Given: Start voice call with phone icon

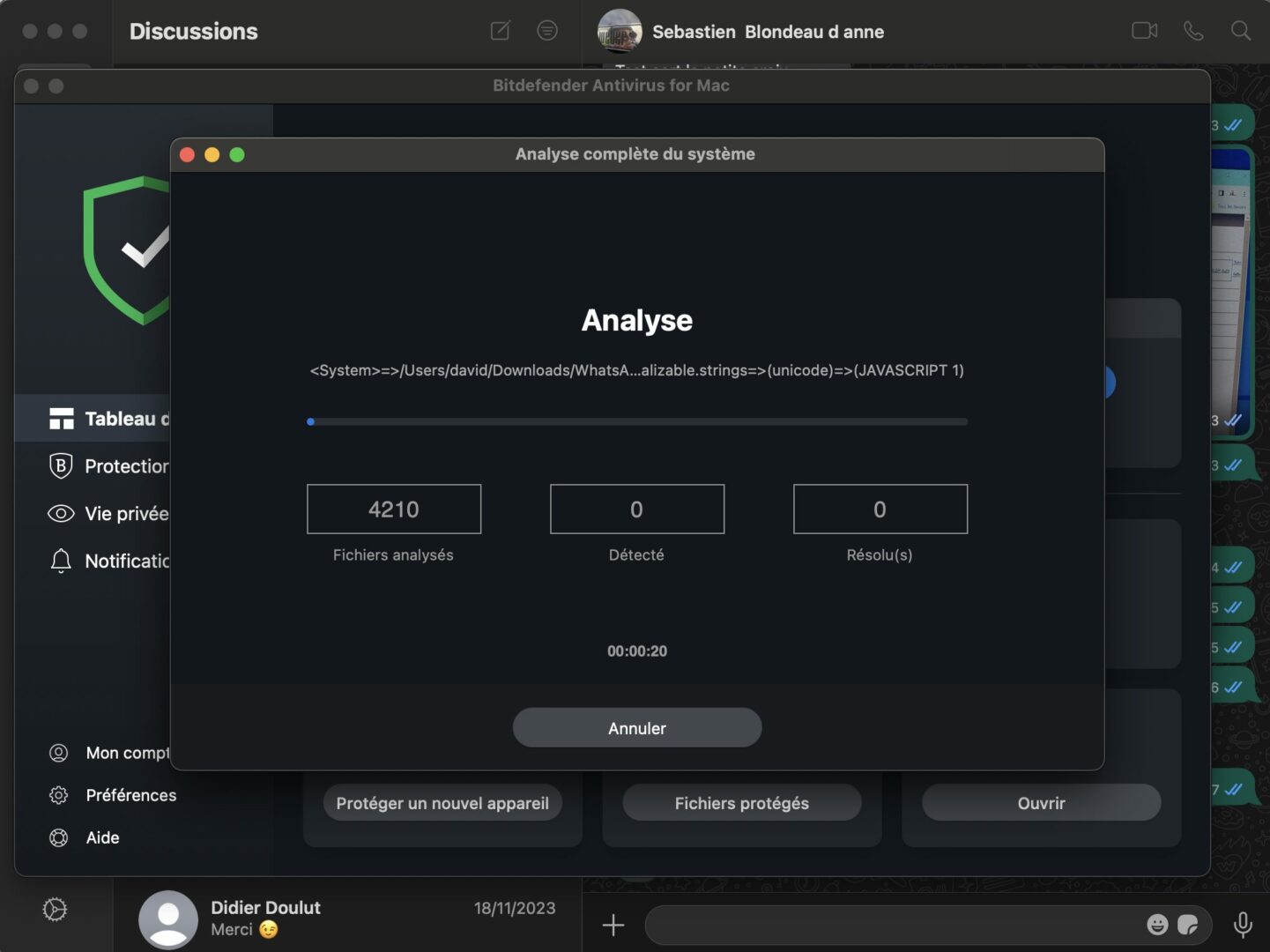Looking at the screenshot, I should 1193,31.
